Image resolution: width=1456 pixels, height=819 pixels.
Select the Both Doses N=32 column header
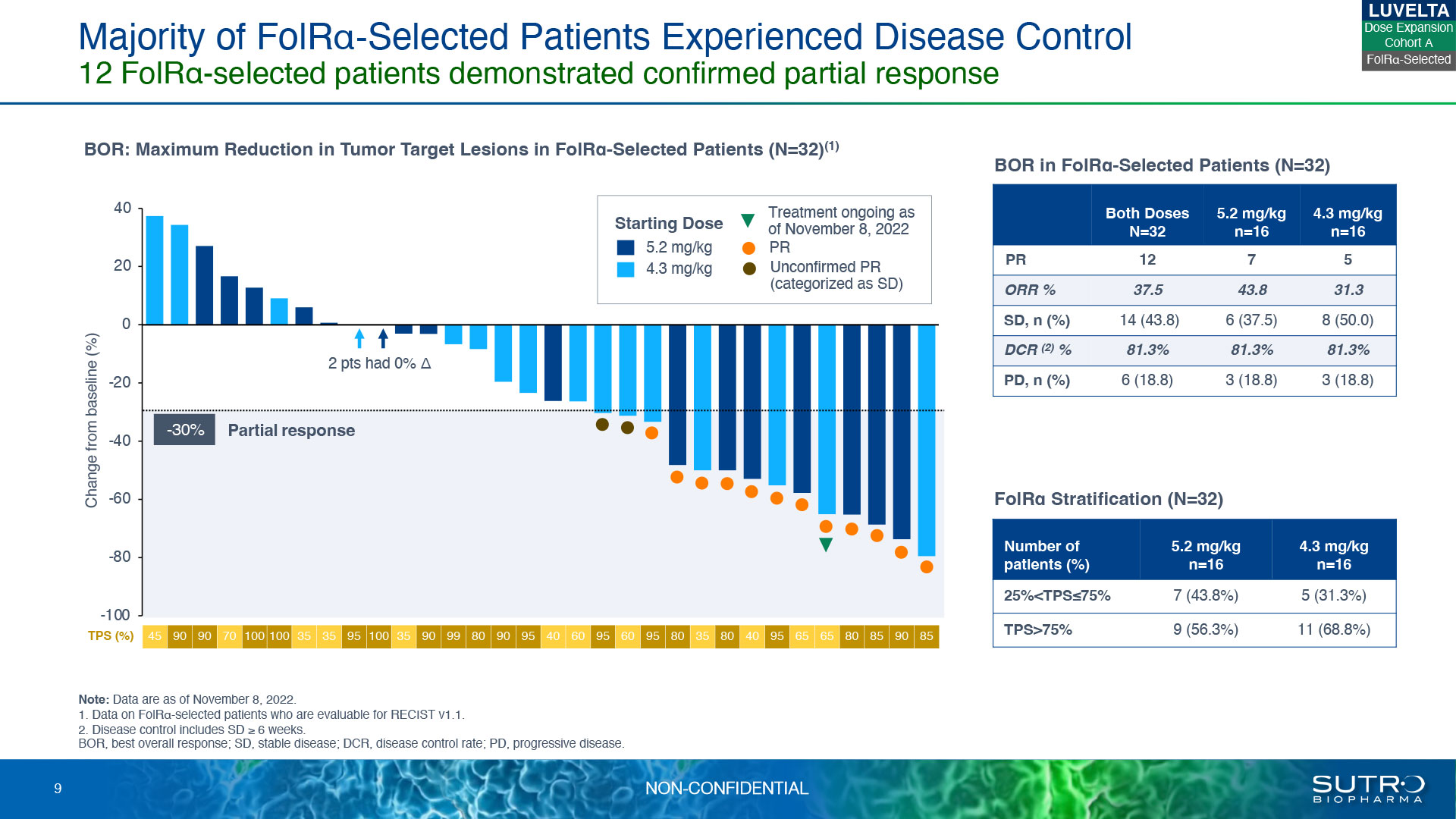point(1147,222)
